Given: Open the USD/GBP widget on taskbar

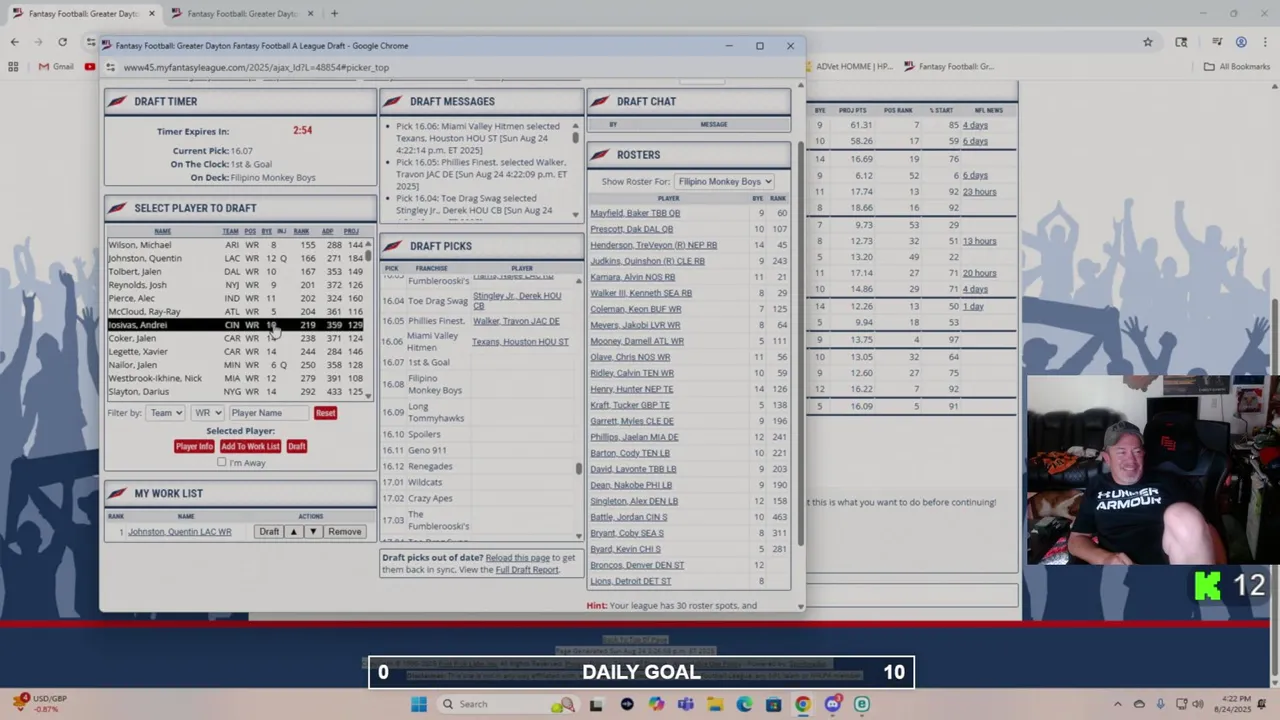Looking at the screenshot, I should click(41, 704).
